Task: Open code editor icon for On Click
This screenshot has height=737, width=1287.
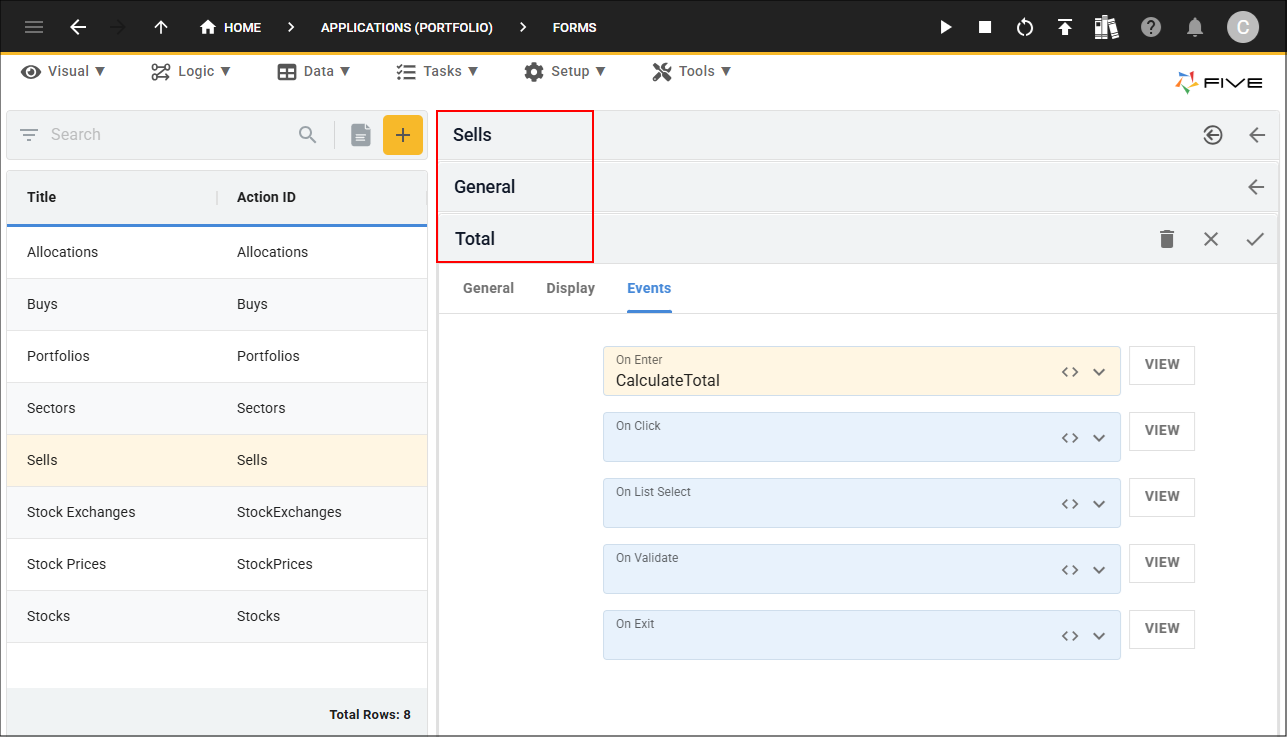Action: point(1070,438)
